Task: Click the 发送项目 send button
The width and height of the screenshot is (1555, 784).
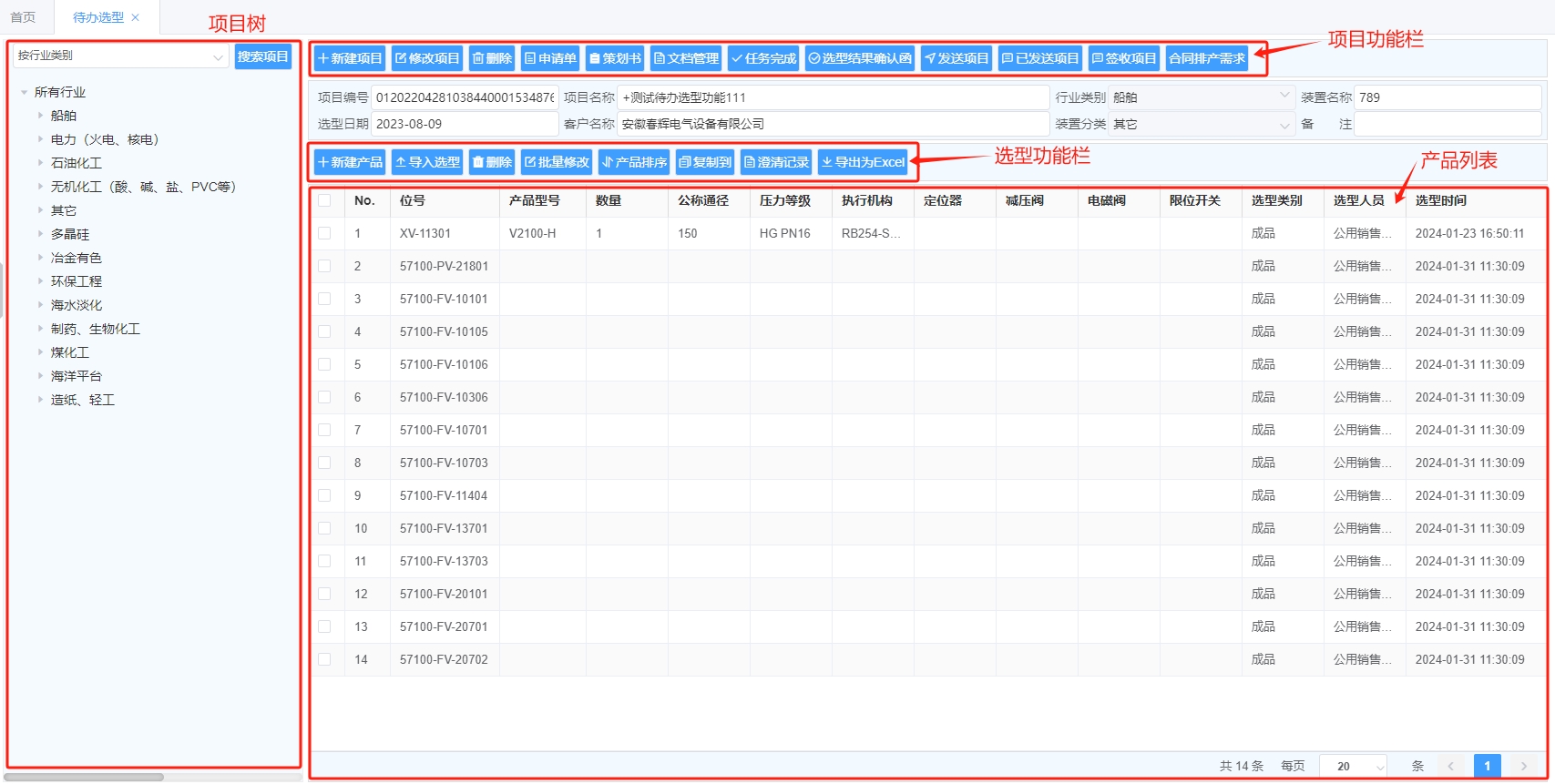Action: (x=956, y=58)
